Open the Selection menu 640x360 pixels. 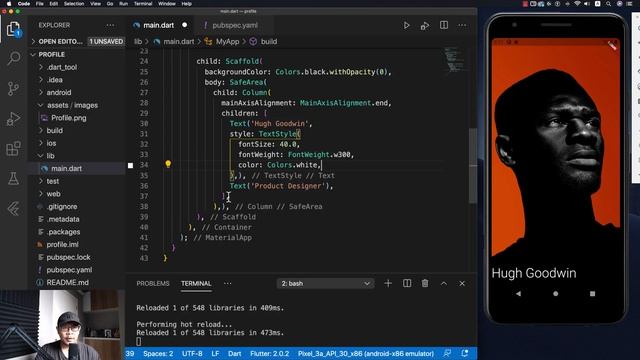coord(74,4)
